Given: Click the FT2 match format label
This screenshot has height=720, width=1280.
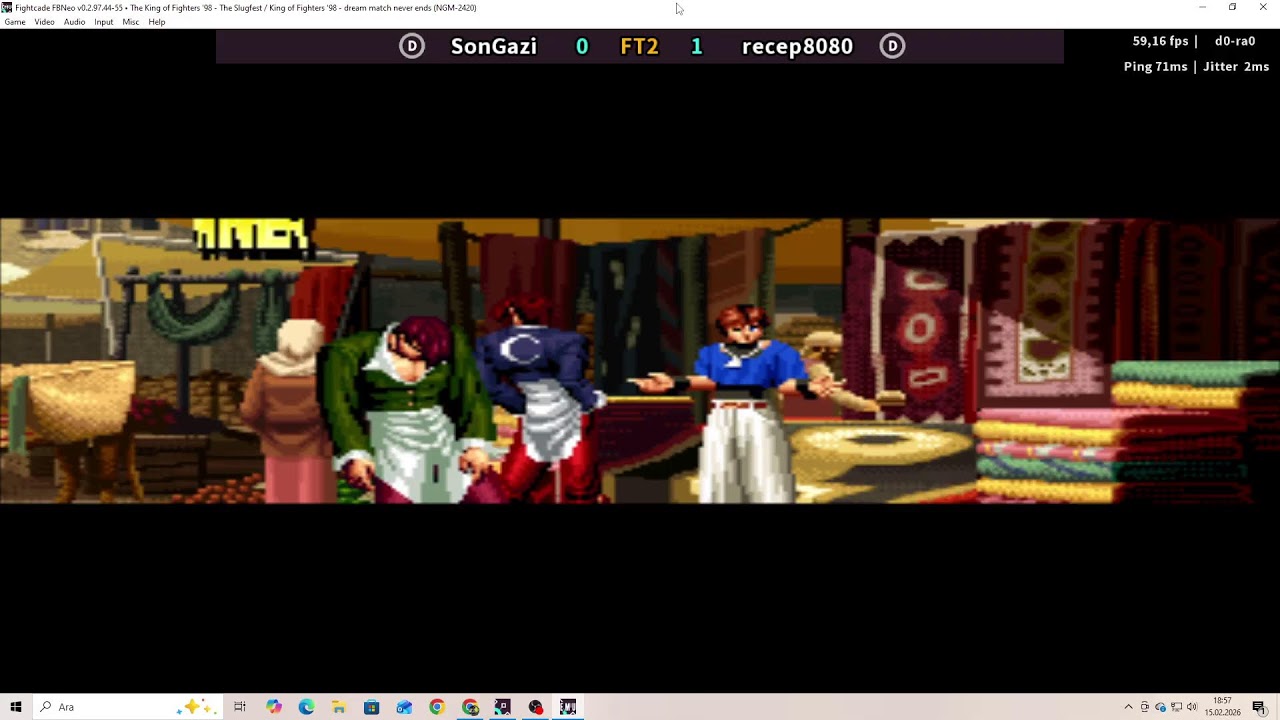Looking at the screenshot, I should [x=639, y=46].
